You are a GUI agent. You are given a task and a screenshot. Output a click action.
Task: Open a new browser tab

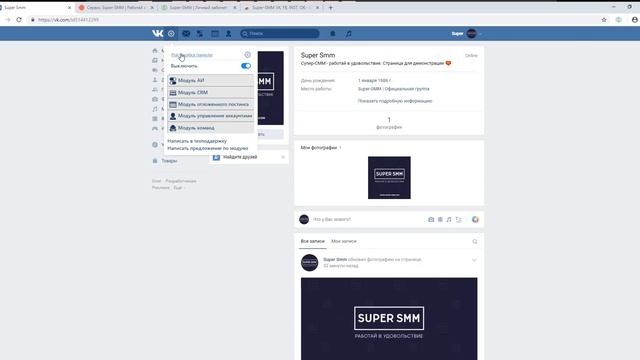(x=331, y=7)
